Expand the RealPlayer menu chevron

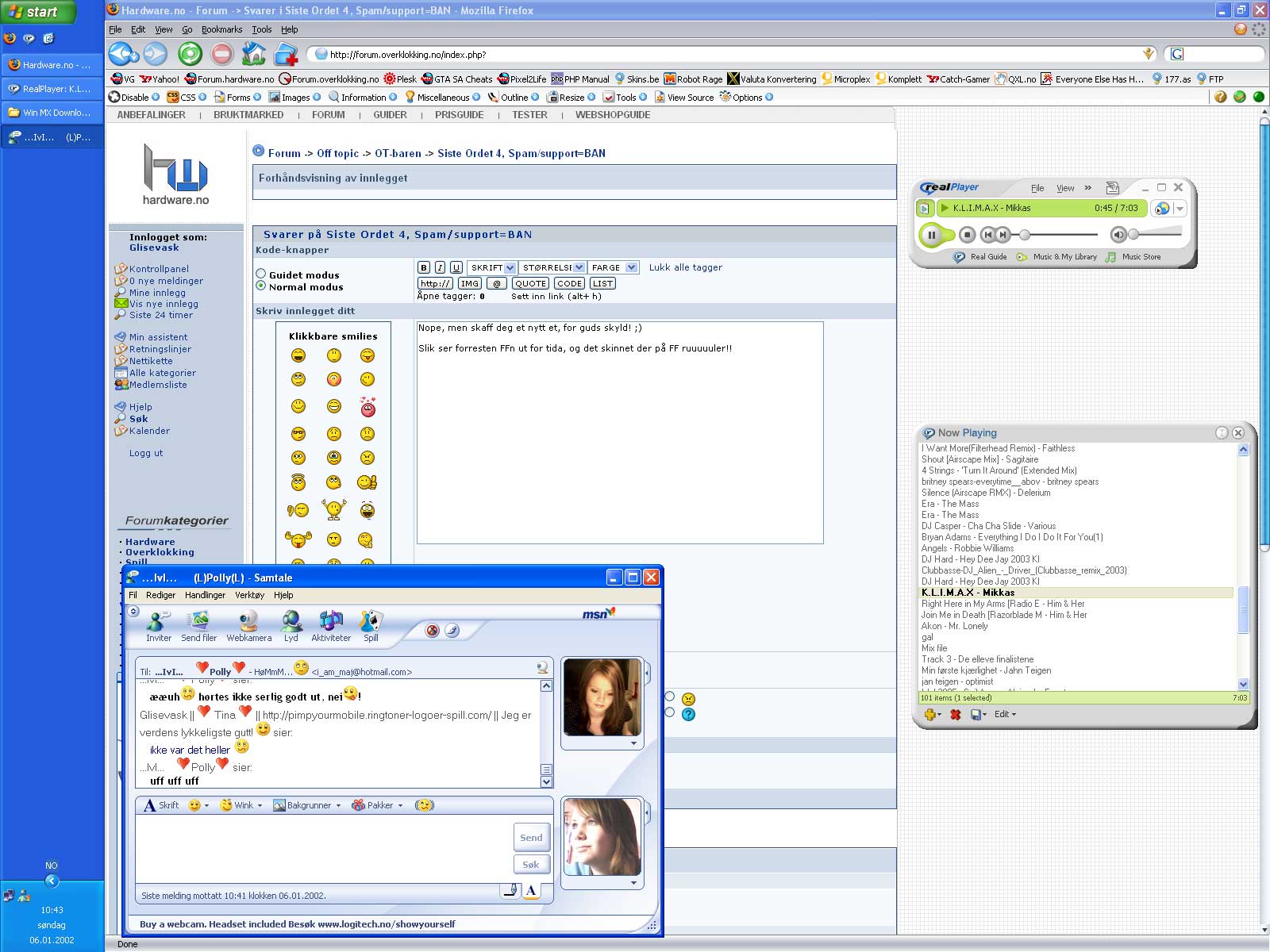[x=1087, y=188]
